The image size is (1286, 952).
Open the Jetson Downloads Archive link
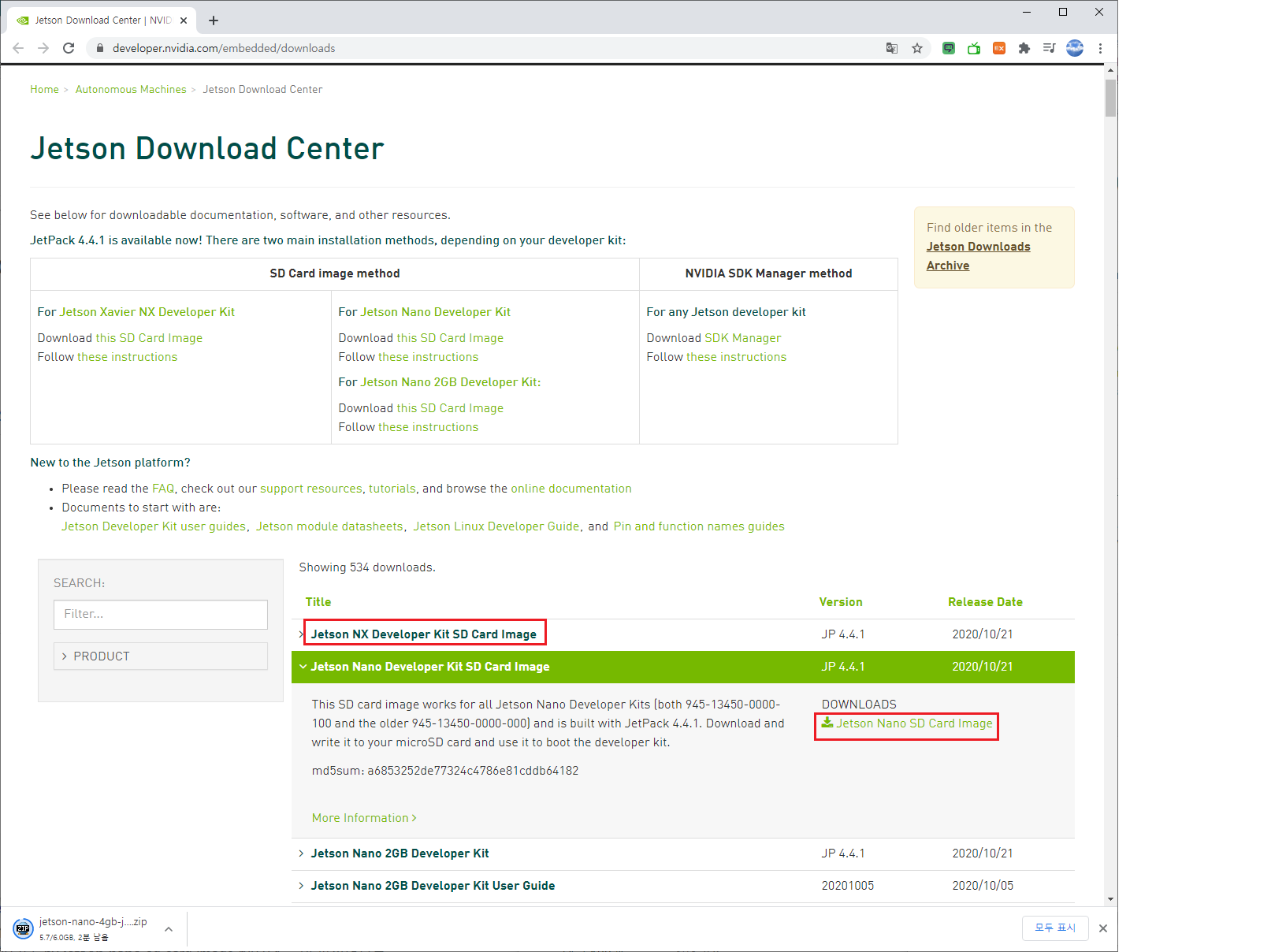point(978,256)
